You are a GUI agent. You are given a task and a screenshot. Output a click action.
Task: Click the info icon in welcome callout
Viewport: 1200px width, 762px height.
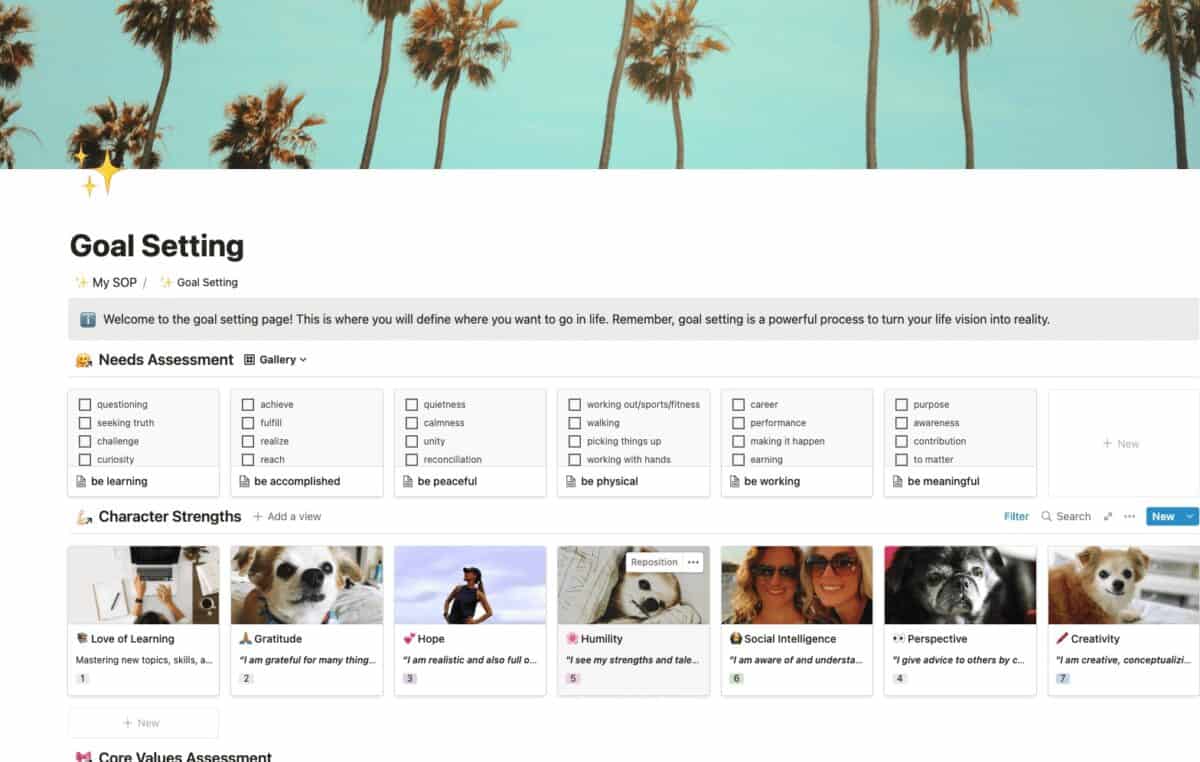[x=88, y=320]
